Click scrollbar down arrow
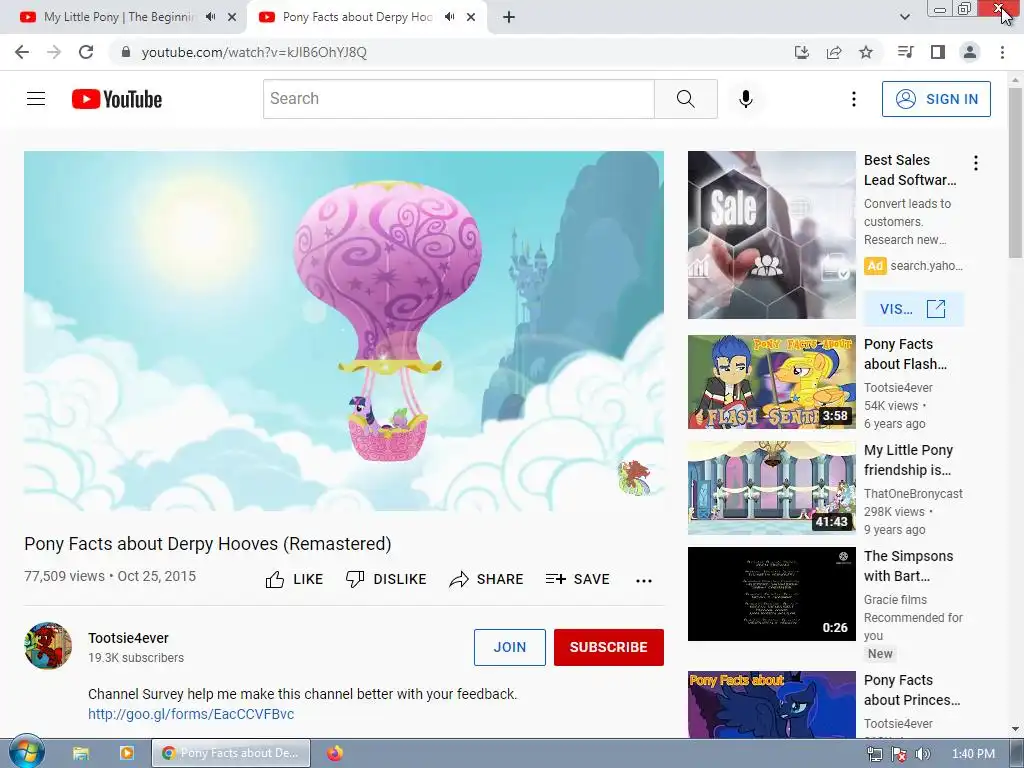Image resolution: width=1024 pixels, height=768 pixels. tap(1016, 729)
